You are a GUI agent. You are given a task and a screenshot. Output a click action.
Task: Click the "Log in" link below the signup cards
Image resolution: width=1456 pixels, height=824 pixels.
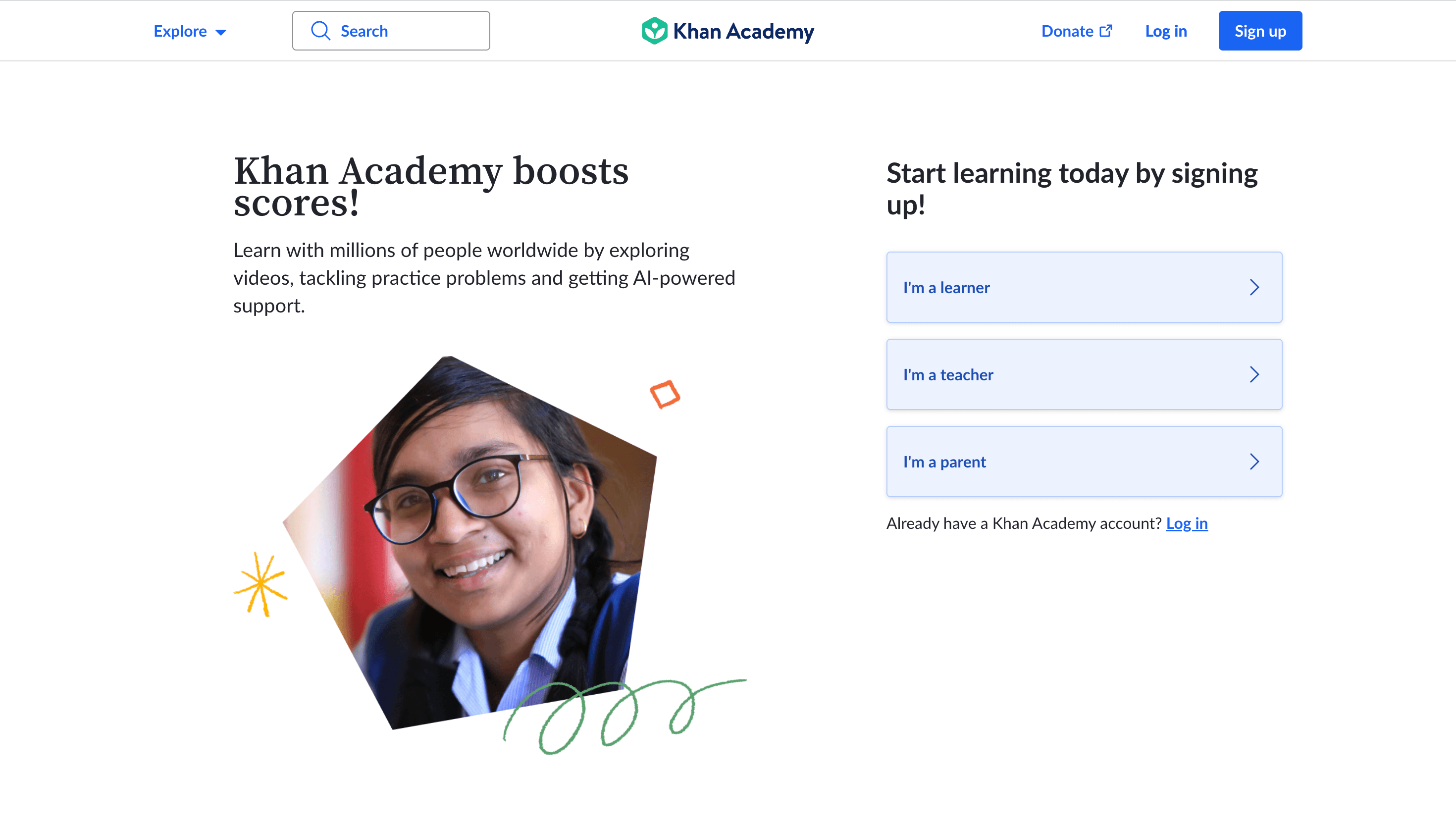click(x=1187, y=523)
